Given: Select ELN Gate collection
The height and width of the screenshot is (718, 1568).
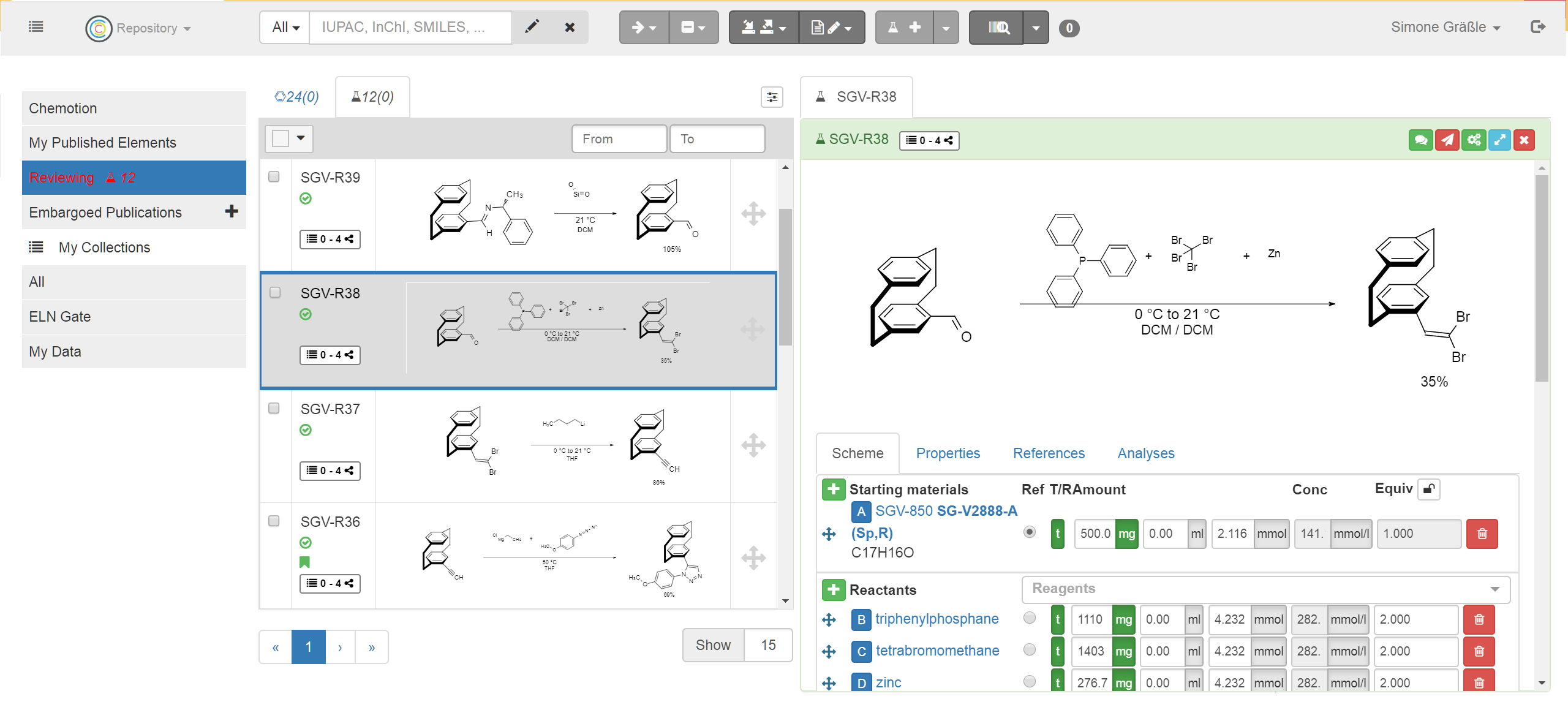Looking at the screenshot, I should (x=60, y=317).
